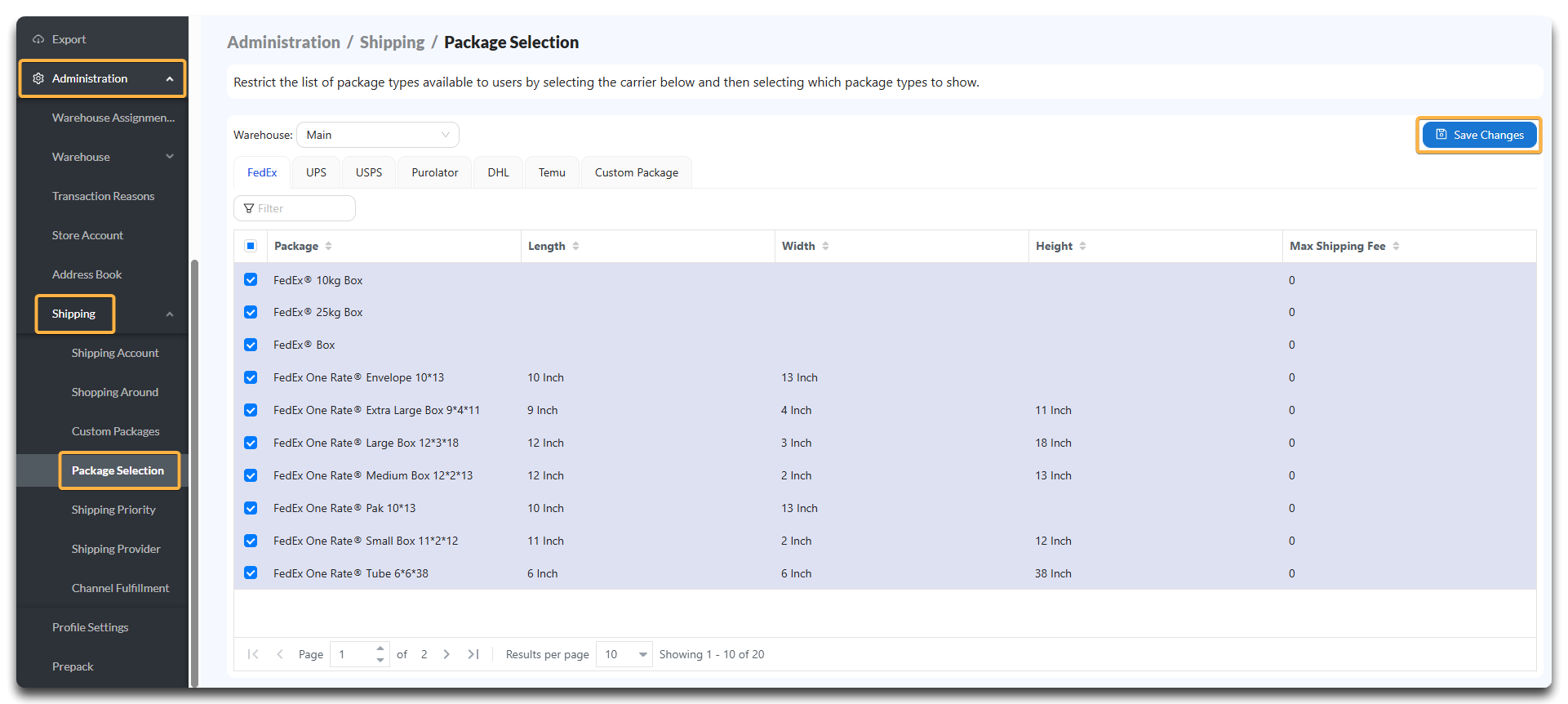Select Package Selection sidebar item

(x=118, y=470)
